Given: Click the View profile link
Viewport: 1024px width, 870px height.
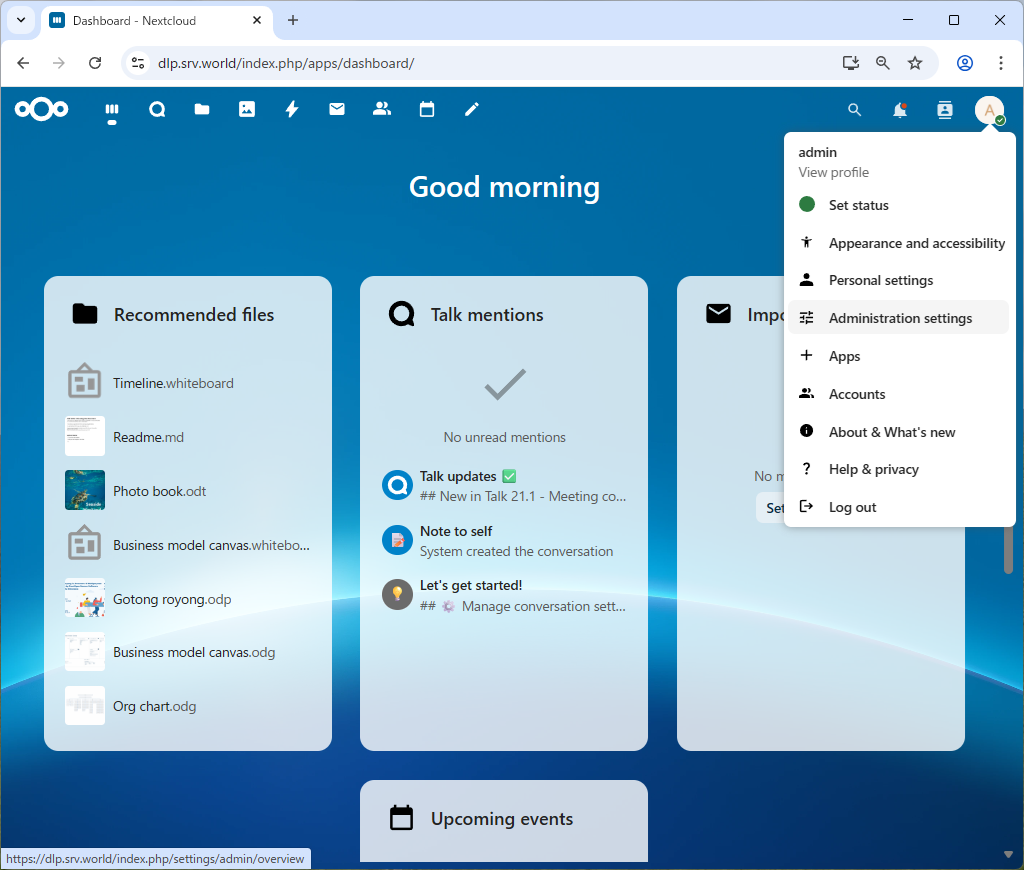Looking at the screenshot, I should (x=833, y=172).
